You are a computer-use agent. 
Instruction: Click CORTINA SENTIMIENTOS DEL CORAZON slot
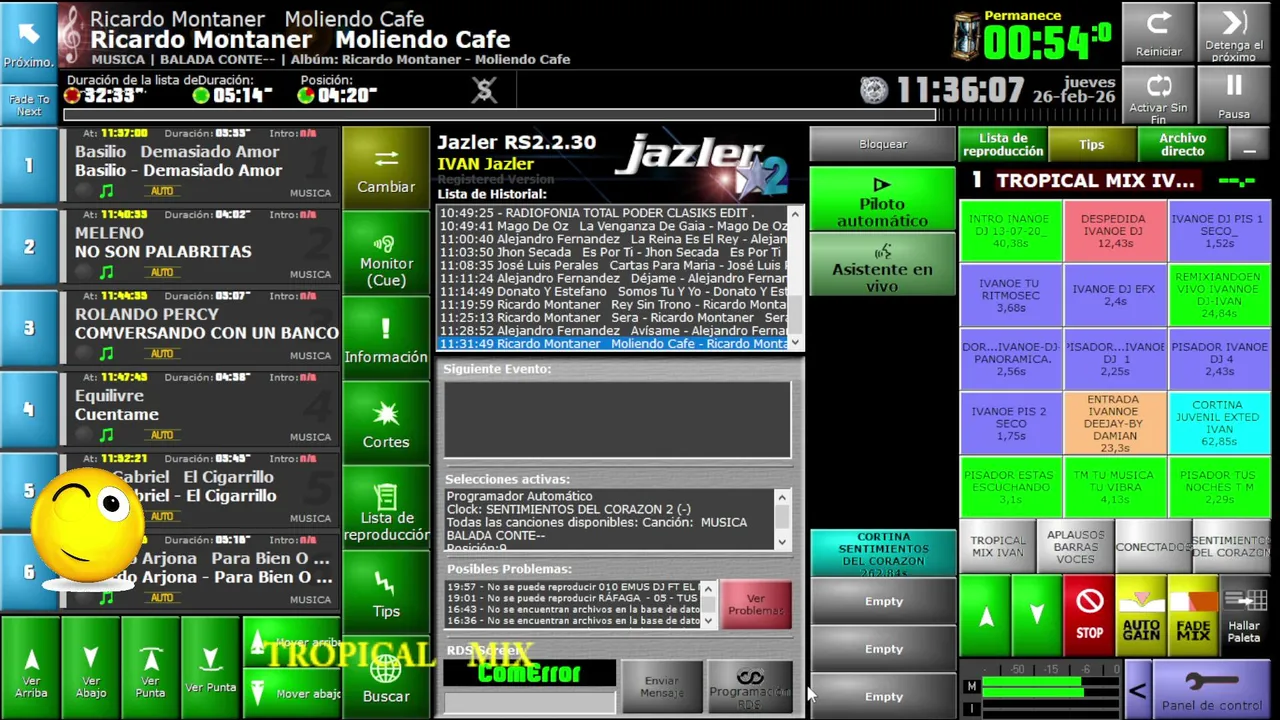coord(882,553)
